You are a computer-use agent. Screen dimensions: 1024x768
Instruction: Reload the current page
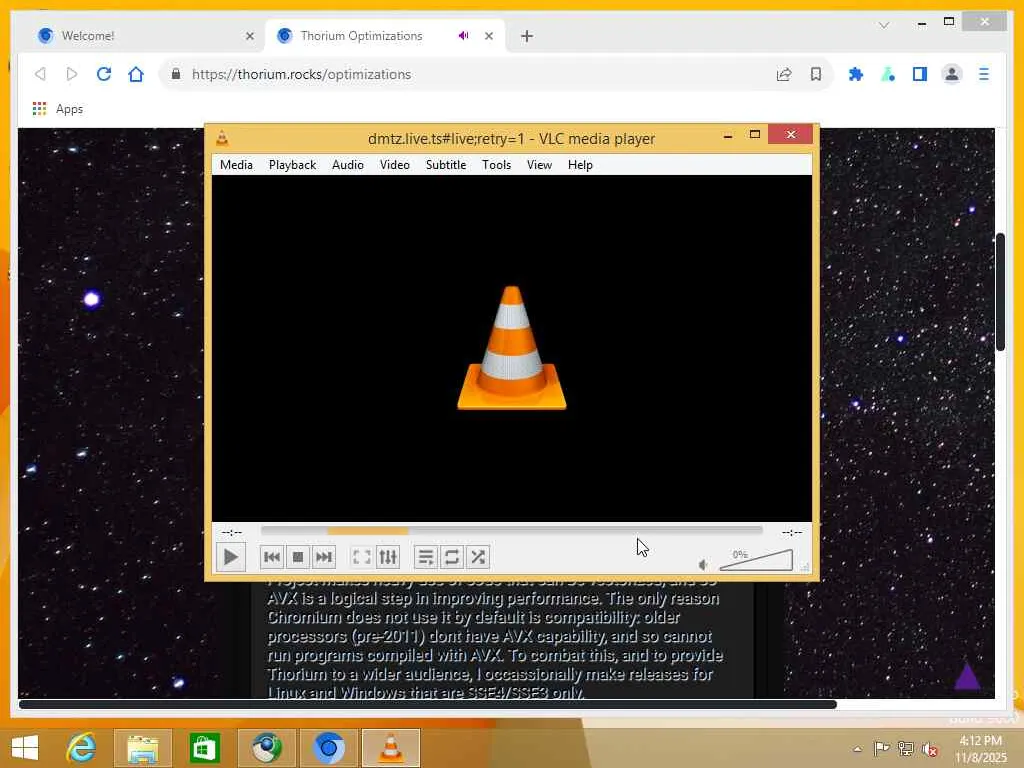point(104,74)
